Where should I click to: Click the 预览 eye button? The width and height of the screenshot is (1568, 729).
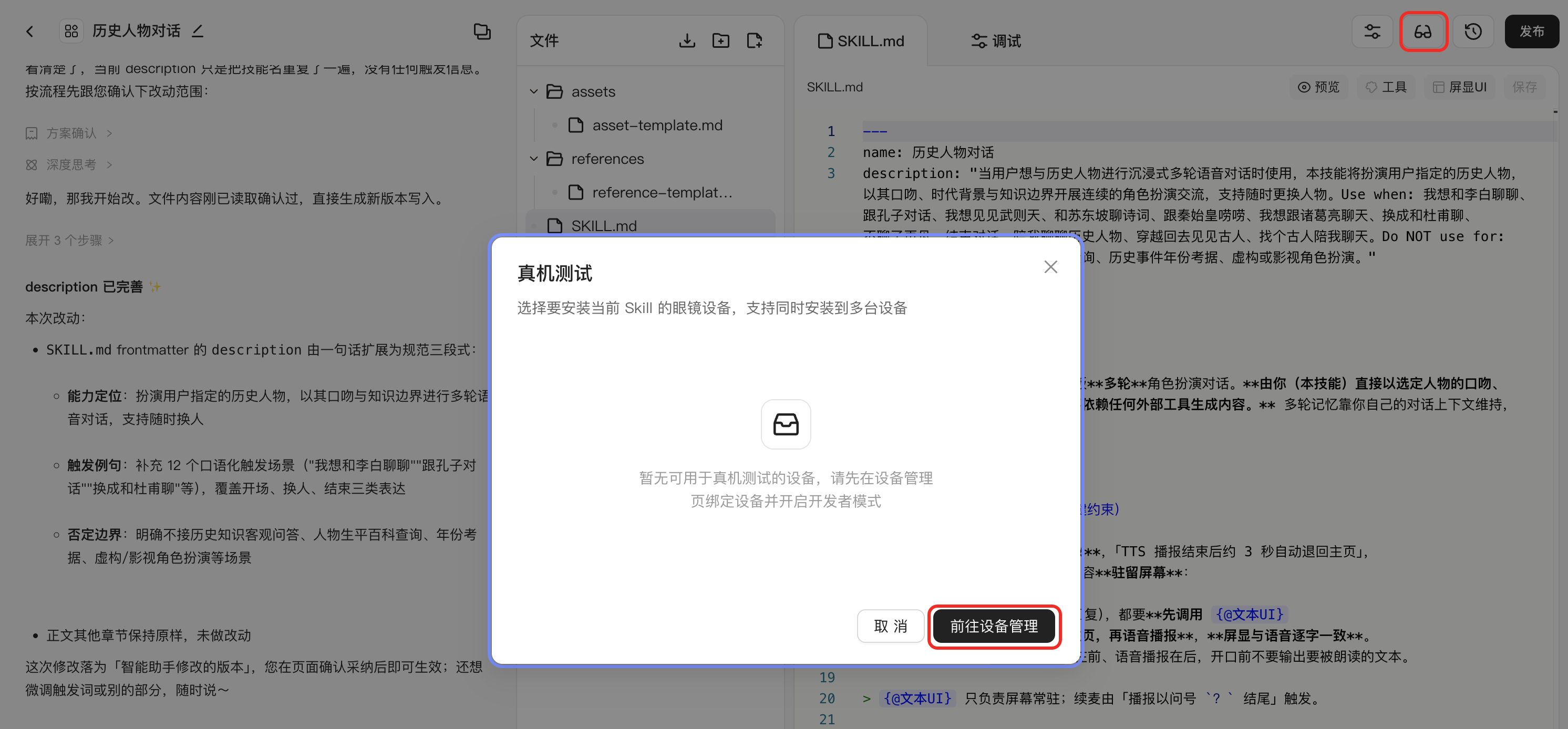coord(1318,87)
